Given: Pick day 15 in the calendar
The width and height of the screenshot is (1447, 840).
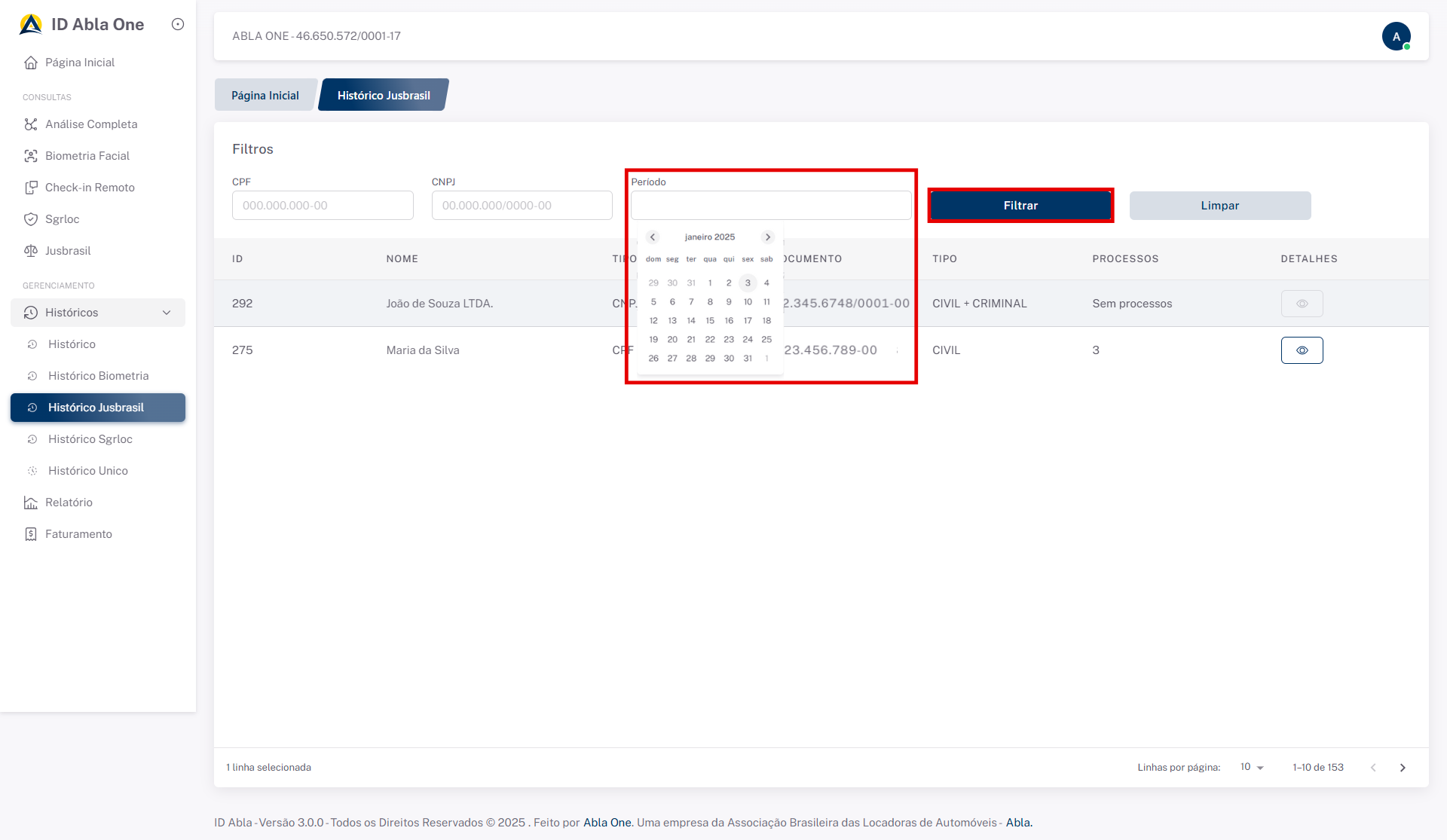Looking at the screenshot, I should [710, 321].
